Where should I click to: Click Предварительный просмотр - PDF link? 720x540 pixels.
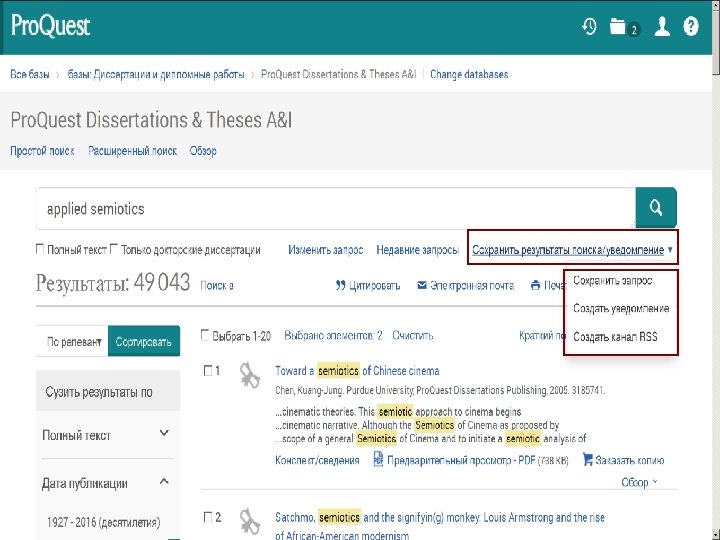(461, 460)
